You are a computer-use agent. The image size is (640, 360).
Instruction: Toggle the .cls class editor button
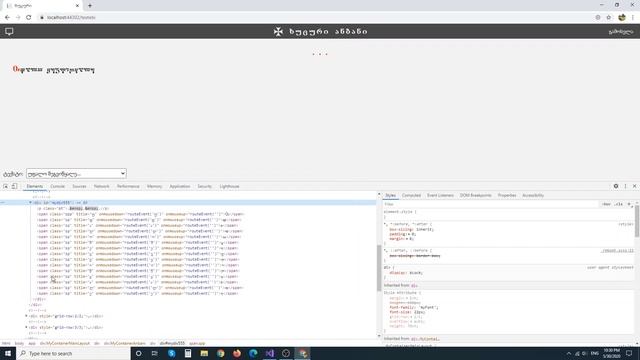point(619,204)
